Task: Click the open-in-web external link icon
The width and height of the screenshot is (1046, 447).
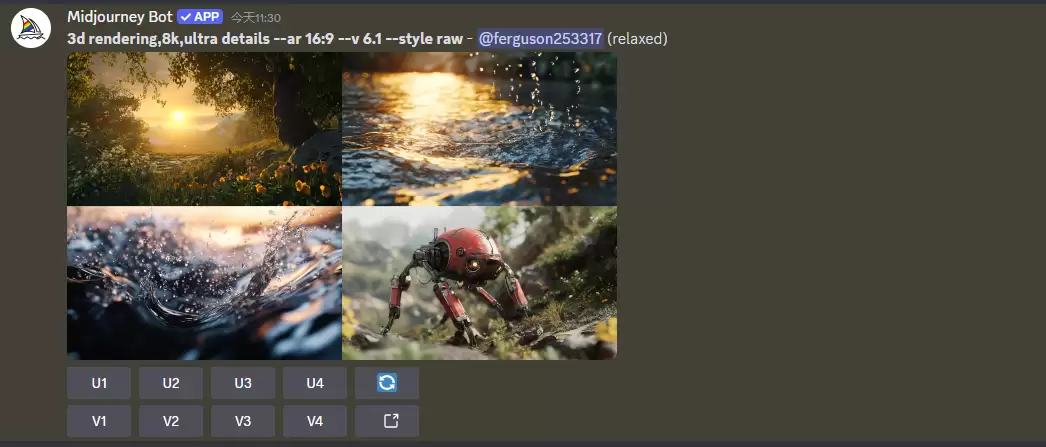Action: [386, 421]
